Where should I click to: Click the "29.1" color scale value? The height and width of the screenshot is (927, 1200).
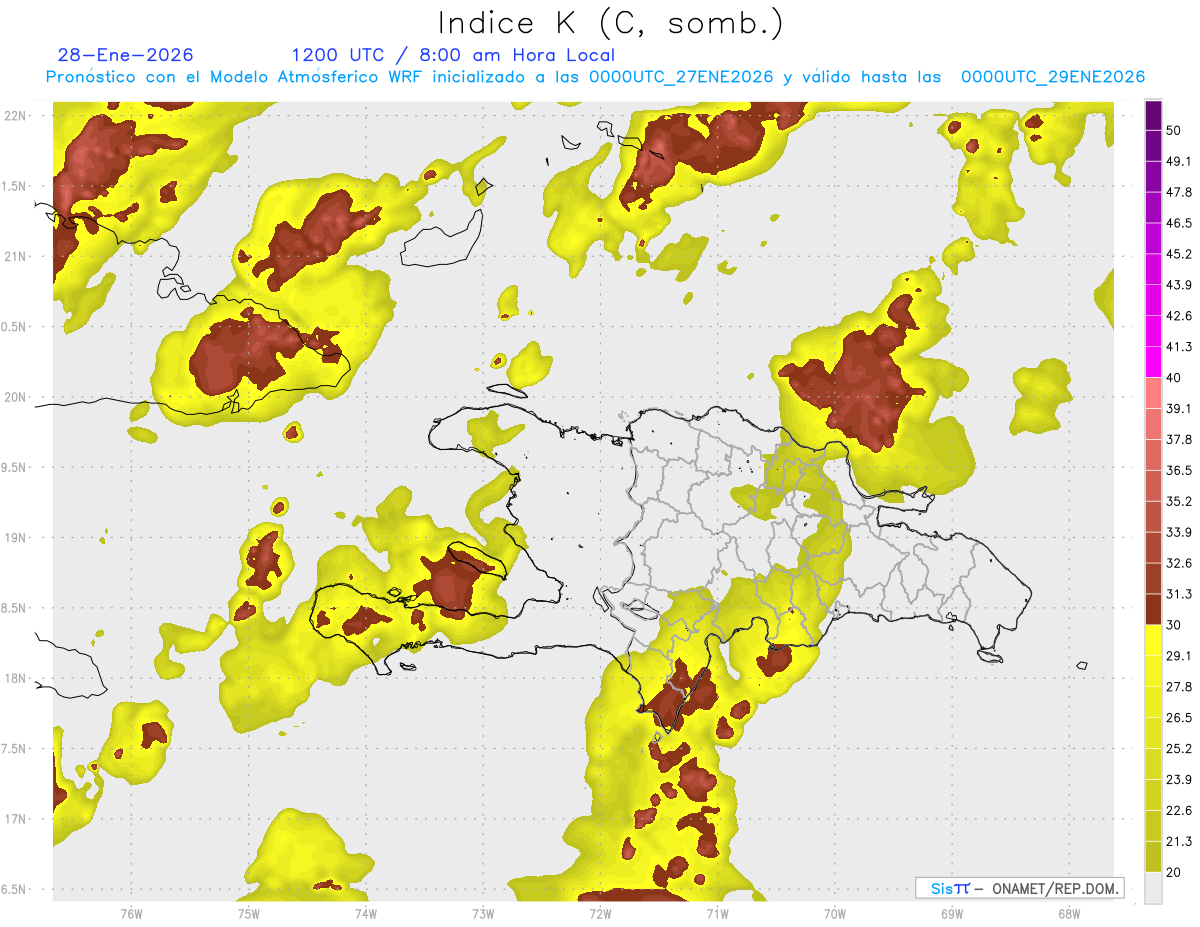(x=1179, y=656)
